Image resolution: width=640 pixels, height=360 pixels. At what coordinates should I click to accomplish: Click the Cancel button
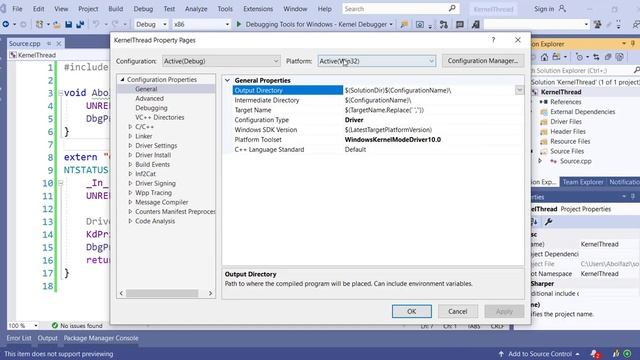[x=458, y=311]
